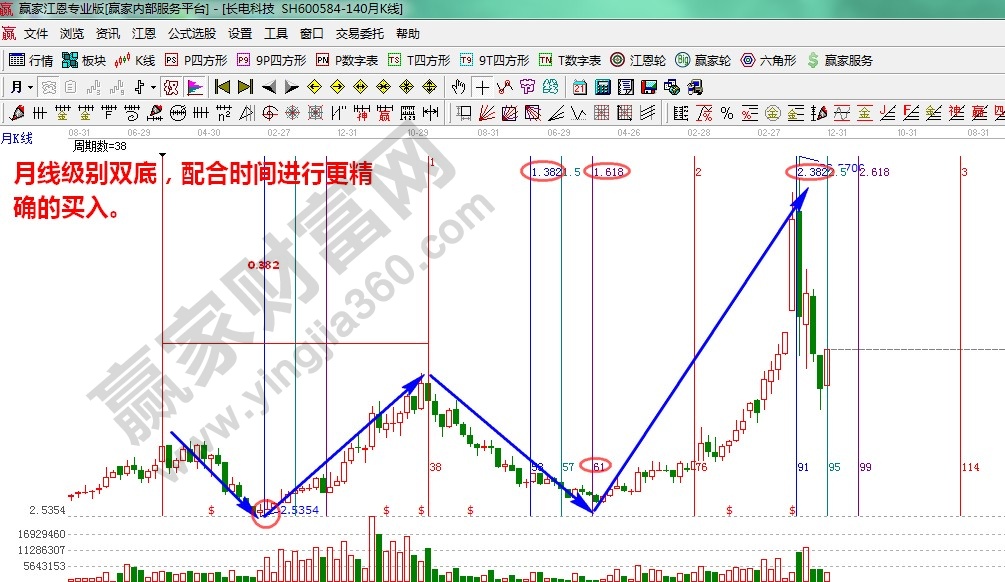Select the T数字表 number table tool
The height and width of the screenshot is (582, 1005).
click(572, 59)
